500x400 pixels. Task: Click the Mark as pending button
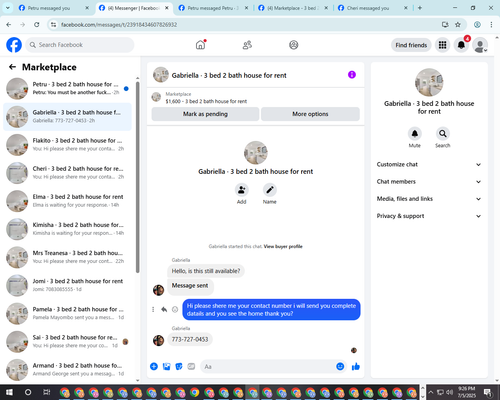pos(205,114)
